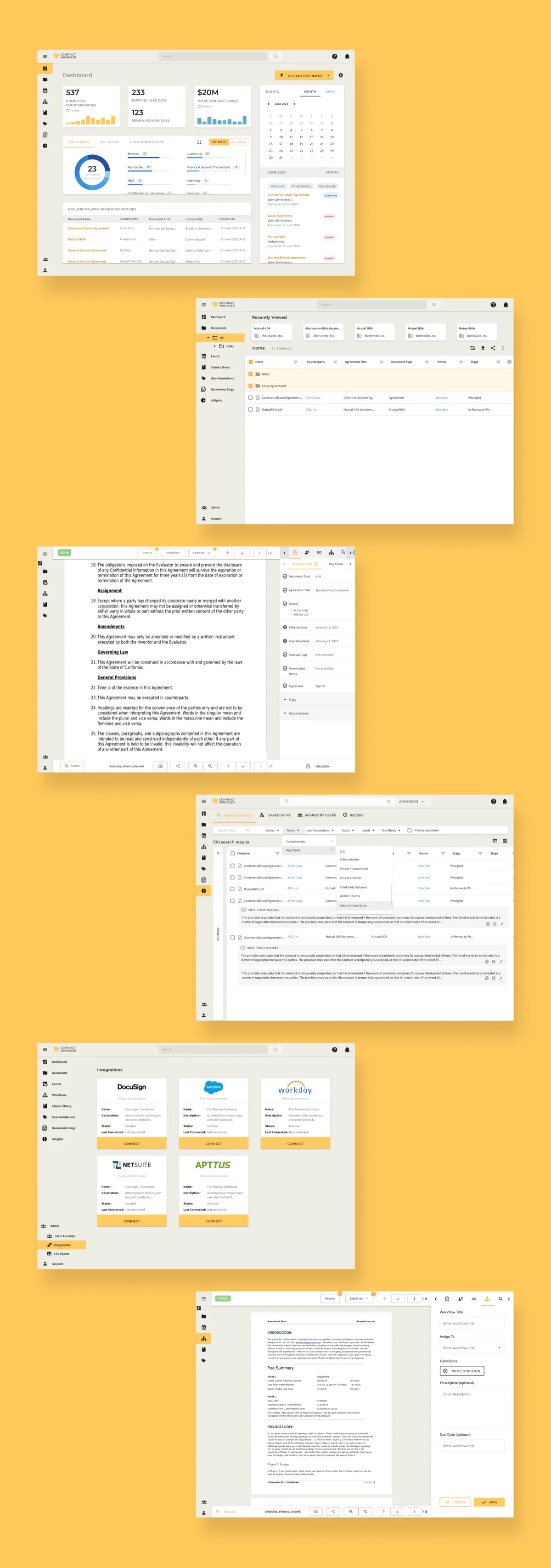The image size is (551, 1568).
Task: Uncheck the NDAs folder checkbox
Action: pyautogui.click(x=251, y=374)
